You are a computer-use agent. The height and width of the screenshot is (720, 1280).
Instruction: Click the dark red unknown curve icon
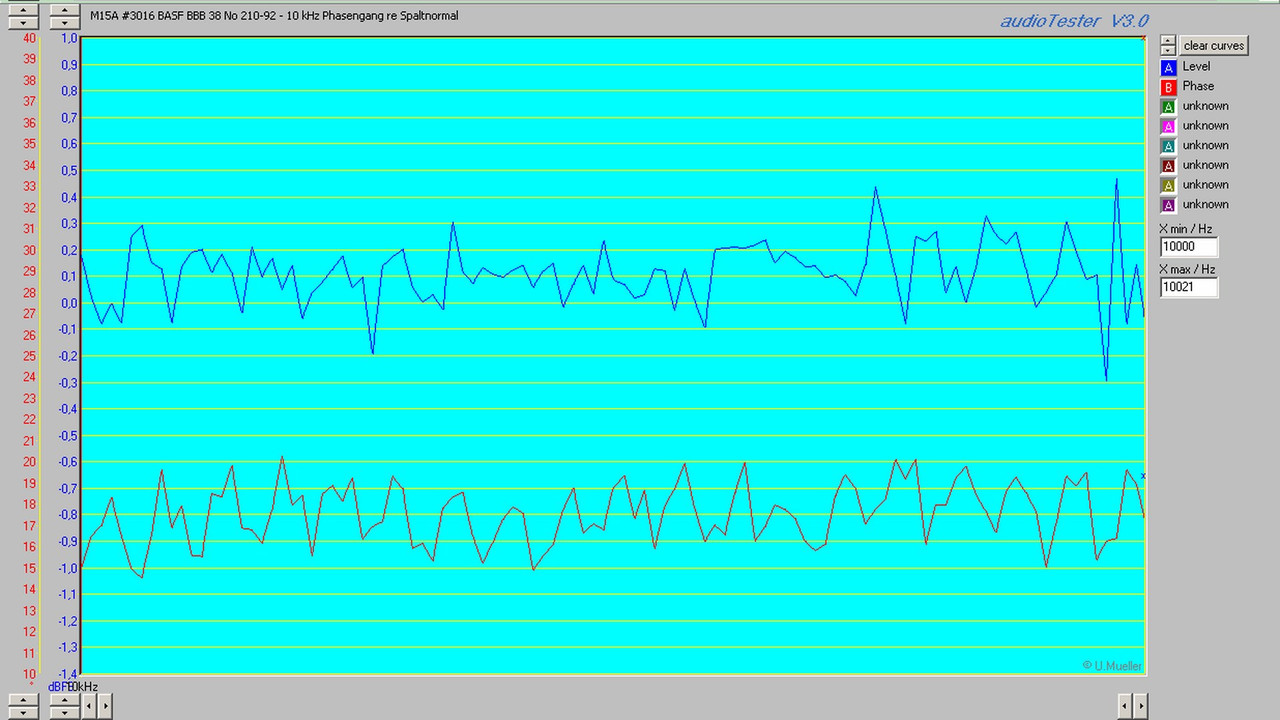(x=1168, y=165)
